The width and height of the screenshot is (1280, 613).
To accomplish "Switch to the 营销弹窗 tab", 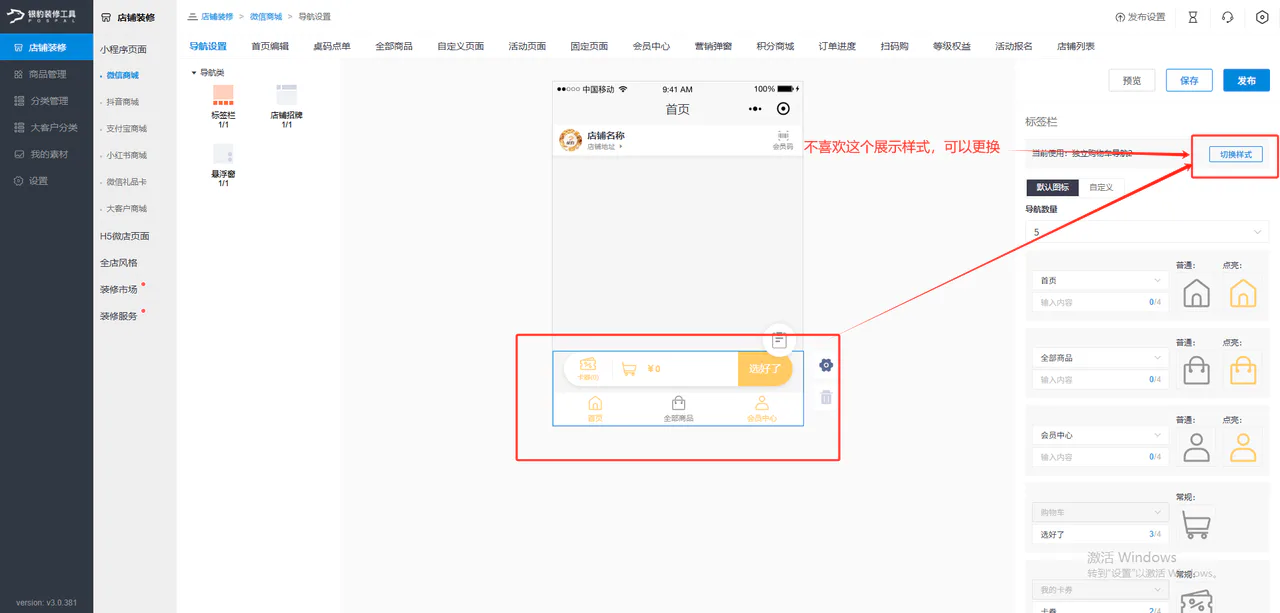I will 714,46.
